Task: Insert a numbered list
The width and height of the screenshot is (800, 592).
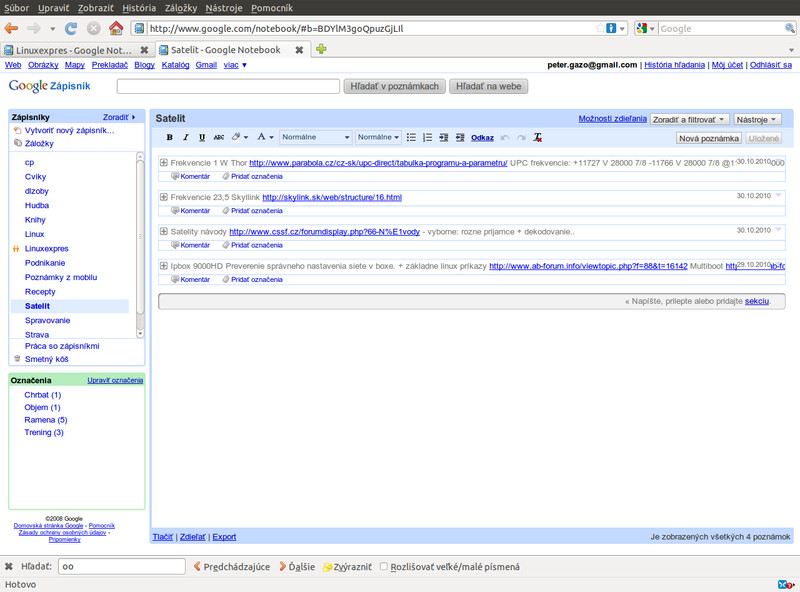Action: click(428, 137)
